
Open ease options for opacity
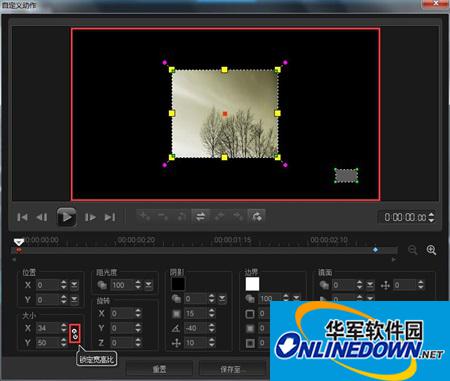click(148, 285)
